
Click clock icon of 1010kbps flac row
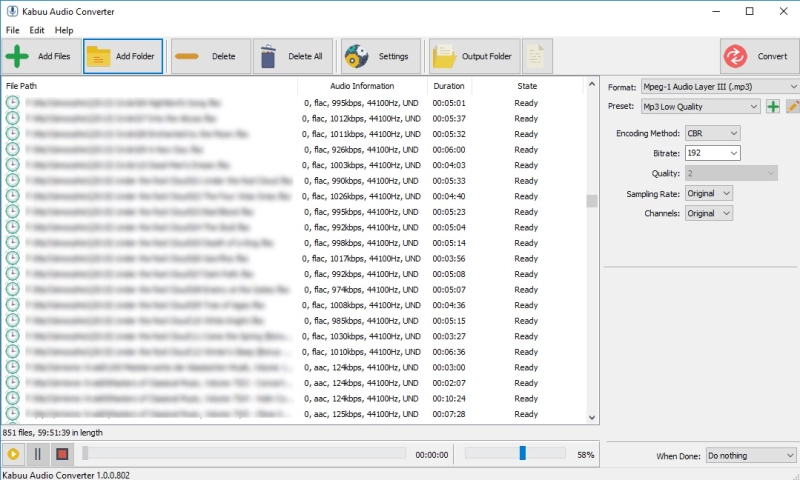coord(12,351)
